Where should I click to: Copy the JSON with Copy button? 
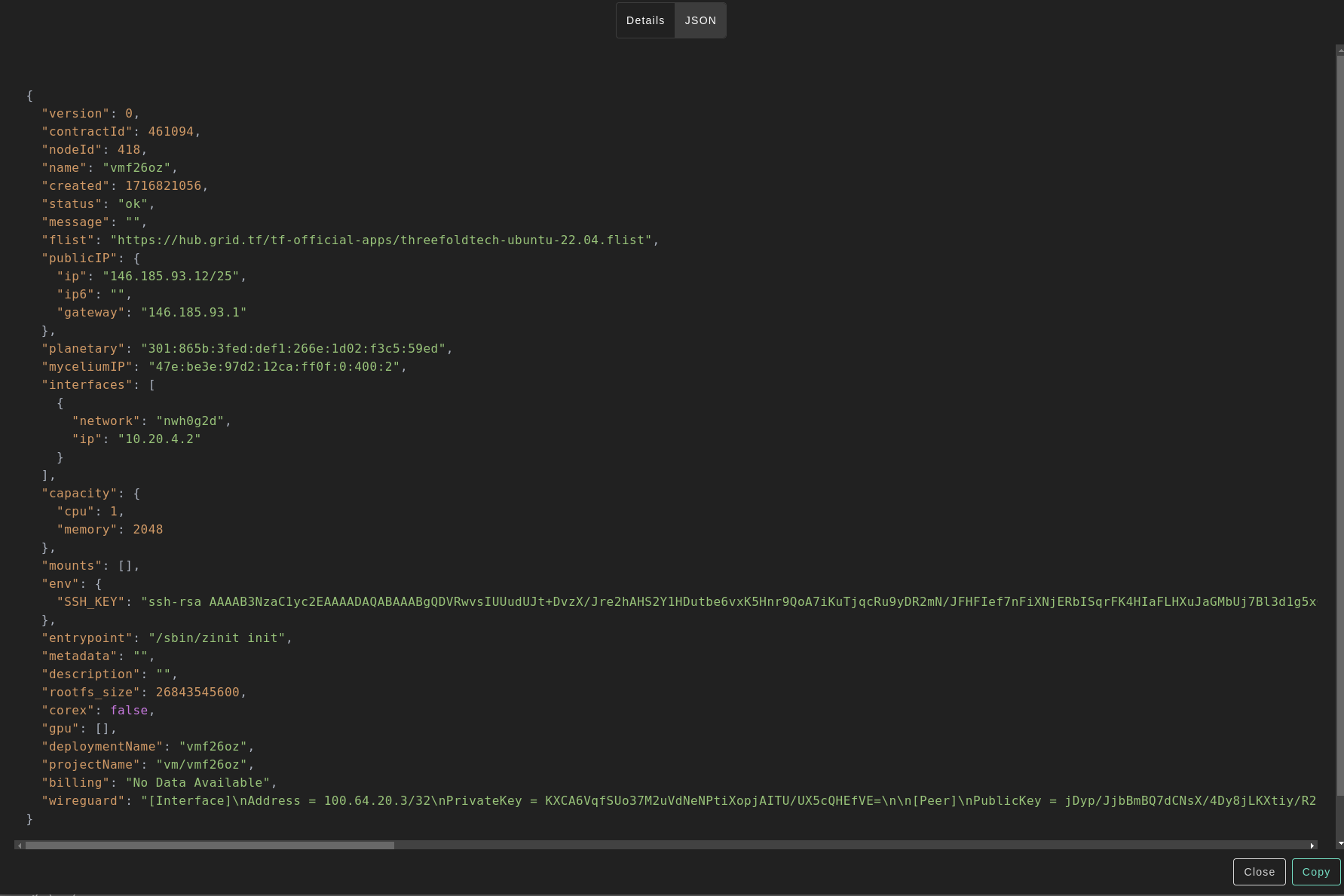[x=1315, y=872]
